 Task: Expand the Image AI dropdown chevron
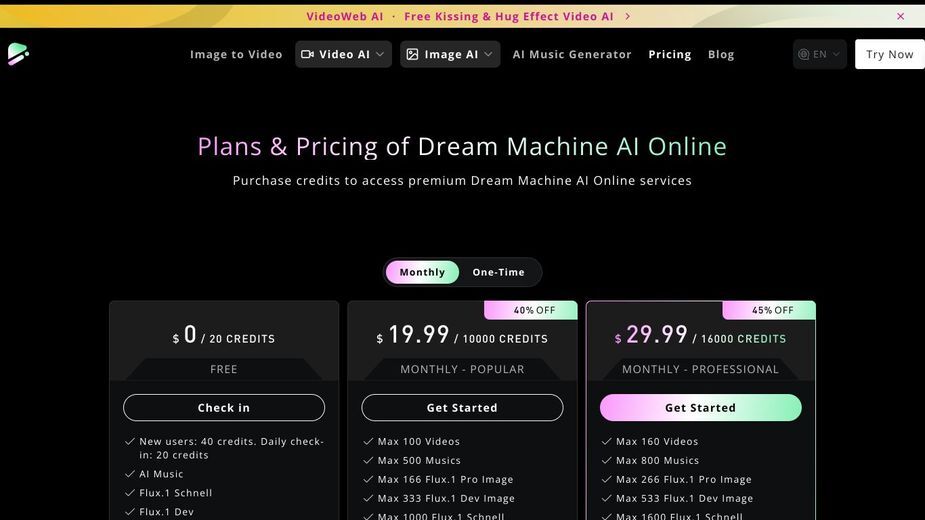[x=488, y=54]
